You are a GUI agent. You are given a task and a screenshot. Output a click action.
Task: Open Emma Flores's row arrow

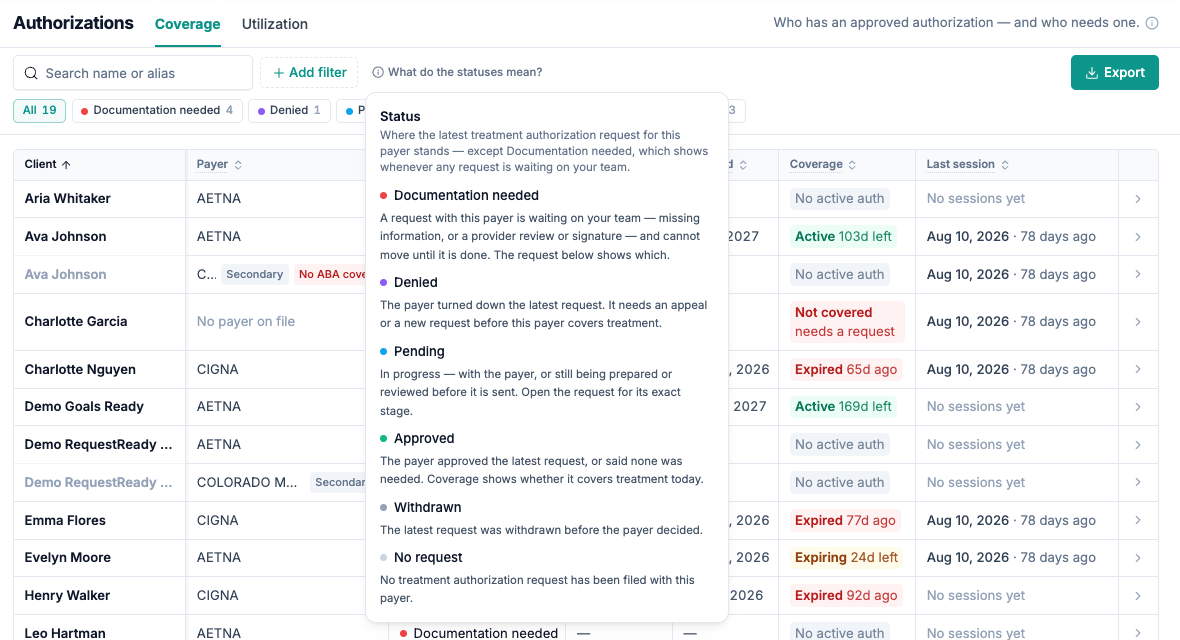(x=1138, y=520)
